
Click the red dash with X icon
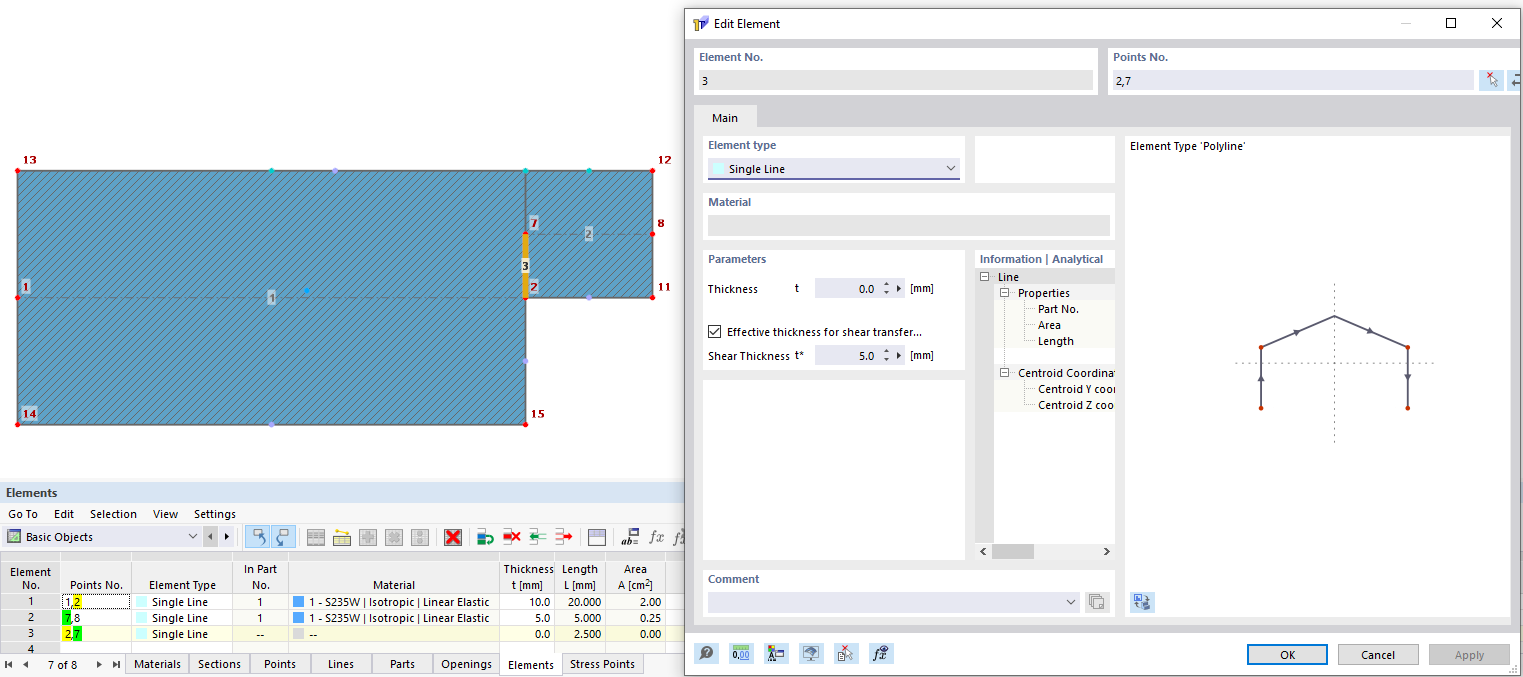pyautogui.click(x=512, y=537)
